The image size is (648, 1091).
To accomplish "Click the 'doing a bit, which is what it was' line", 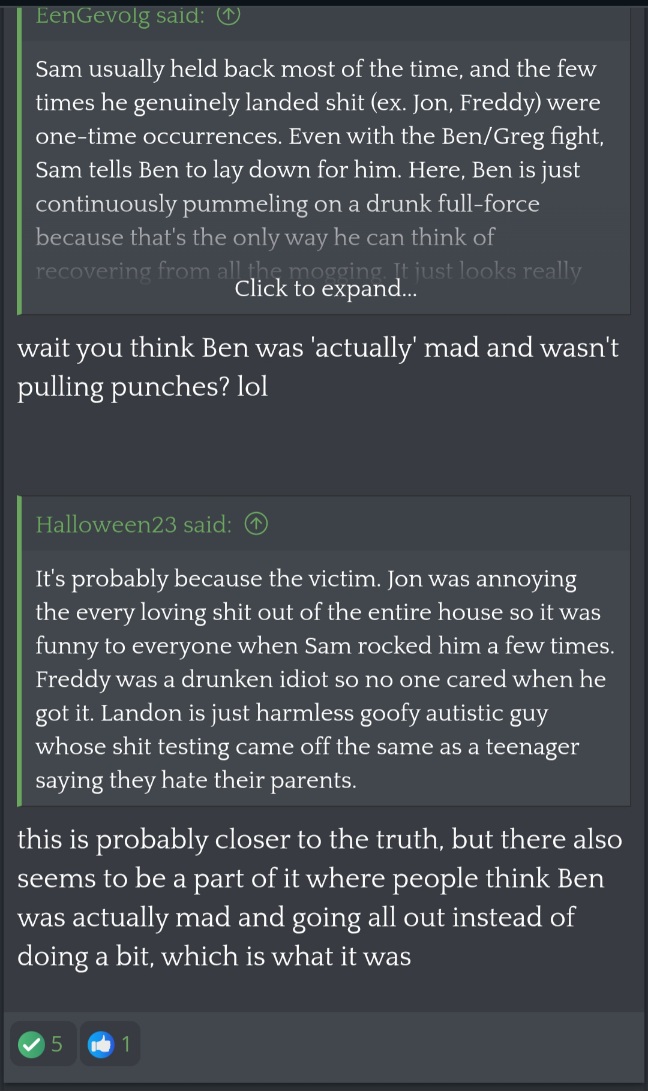I will [214, 956].
